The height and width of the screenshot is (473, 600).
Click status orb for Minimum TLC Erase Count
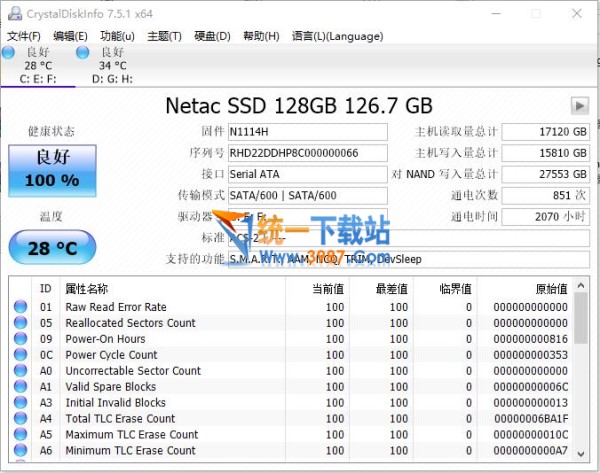(x=20, y=450)
